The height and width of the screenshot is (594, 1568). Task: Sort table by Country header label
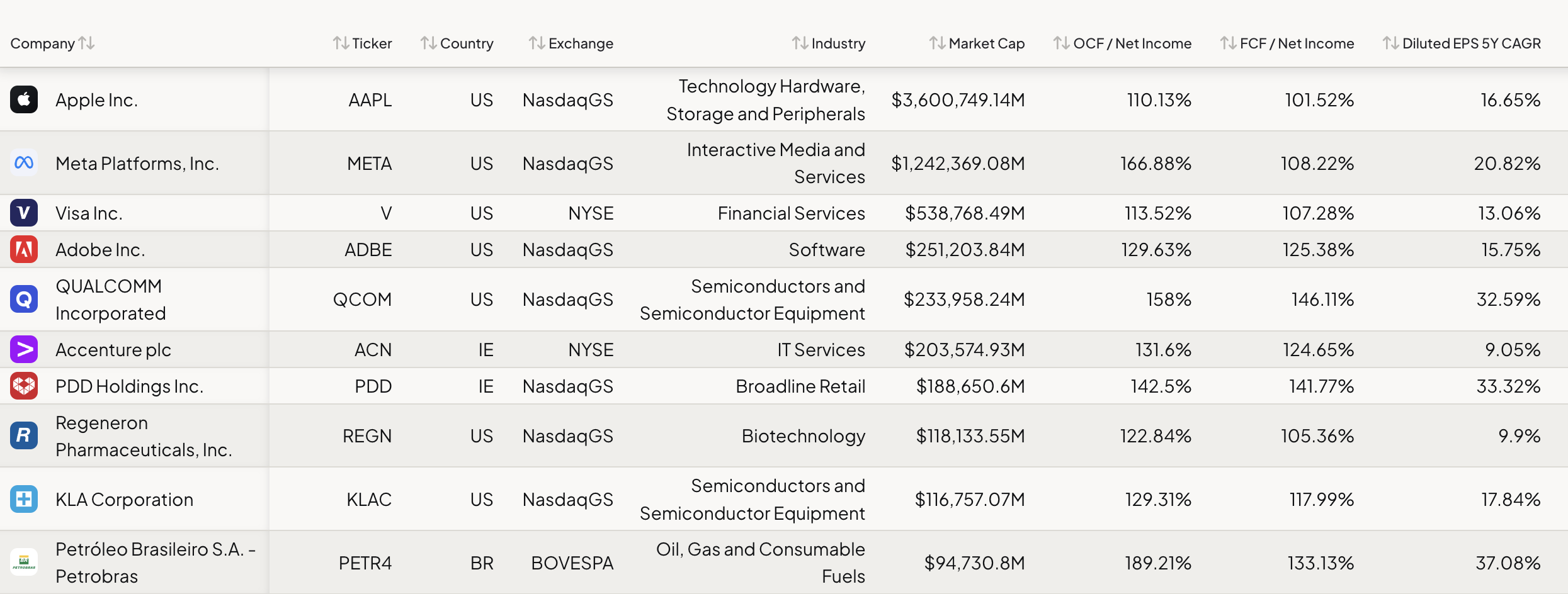click(467, 43)
